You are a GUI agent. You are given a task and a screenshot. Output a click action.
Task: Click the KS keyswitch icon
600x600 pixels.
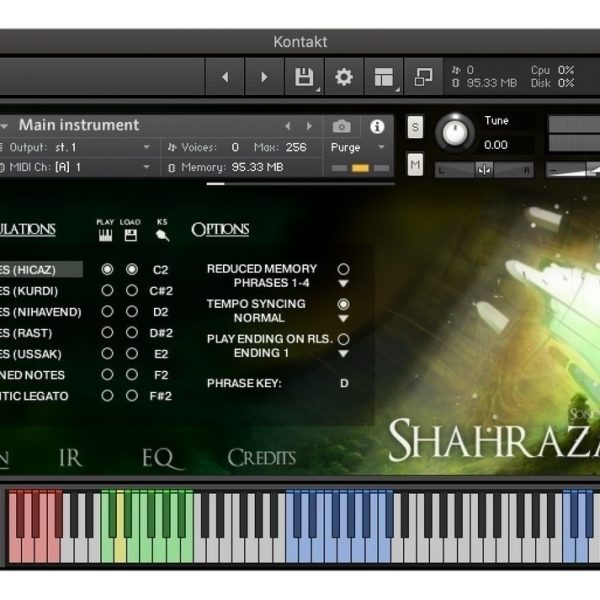point(162,235)
